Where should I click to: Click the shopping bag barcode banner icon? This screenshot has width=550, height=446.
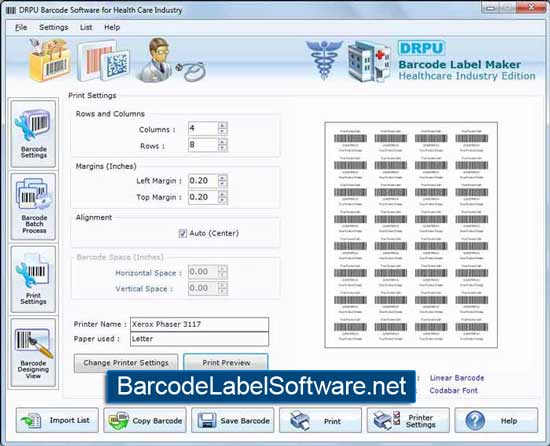[49, 60]
